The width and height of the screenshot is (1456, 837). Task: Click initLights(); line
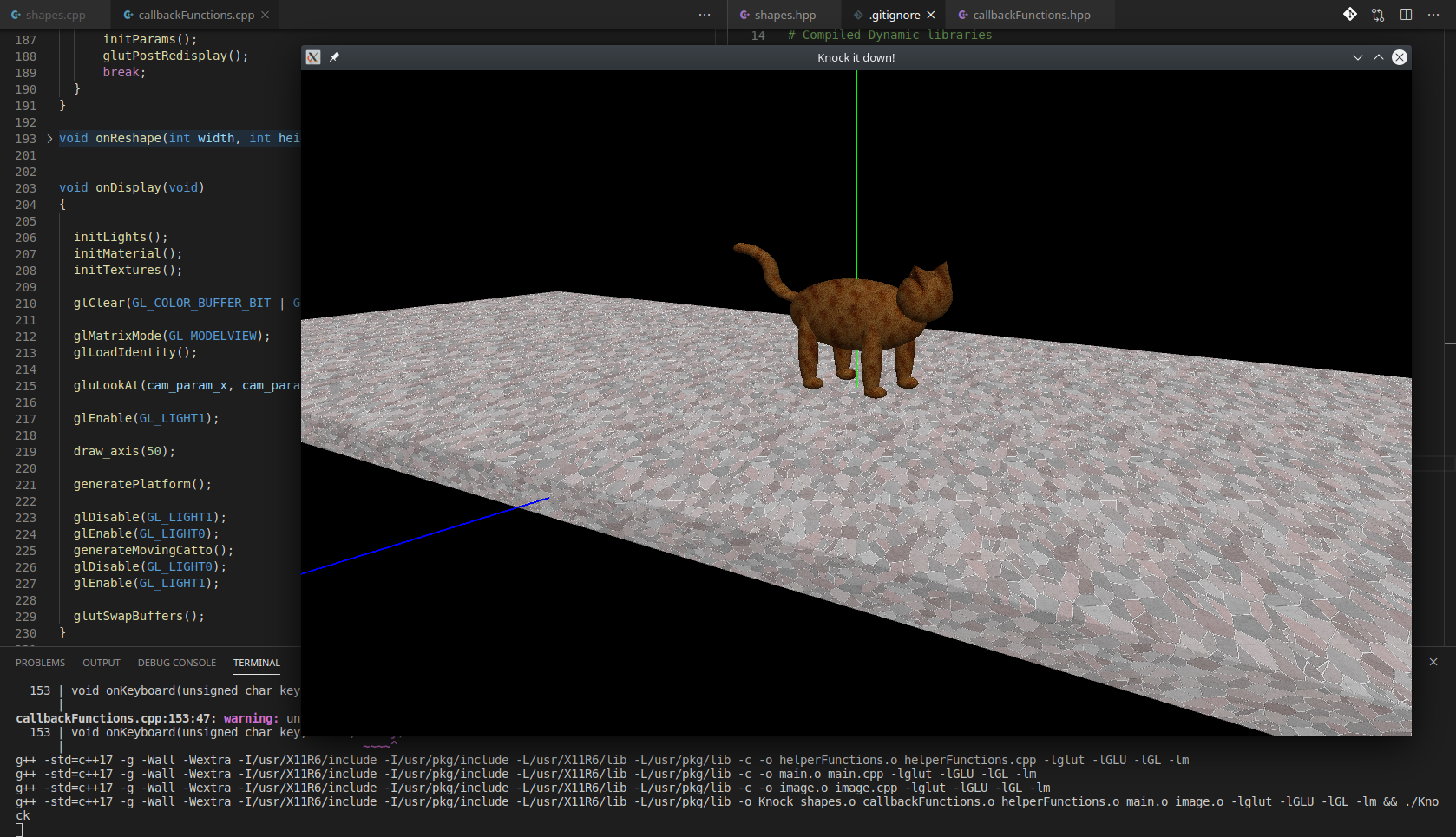pyautogui.click(x=121, y=237)
